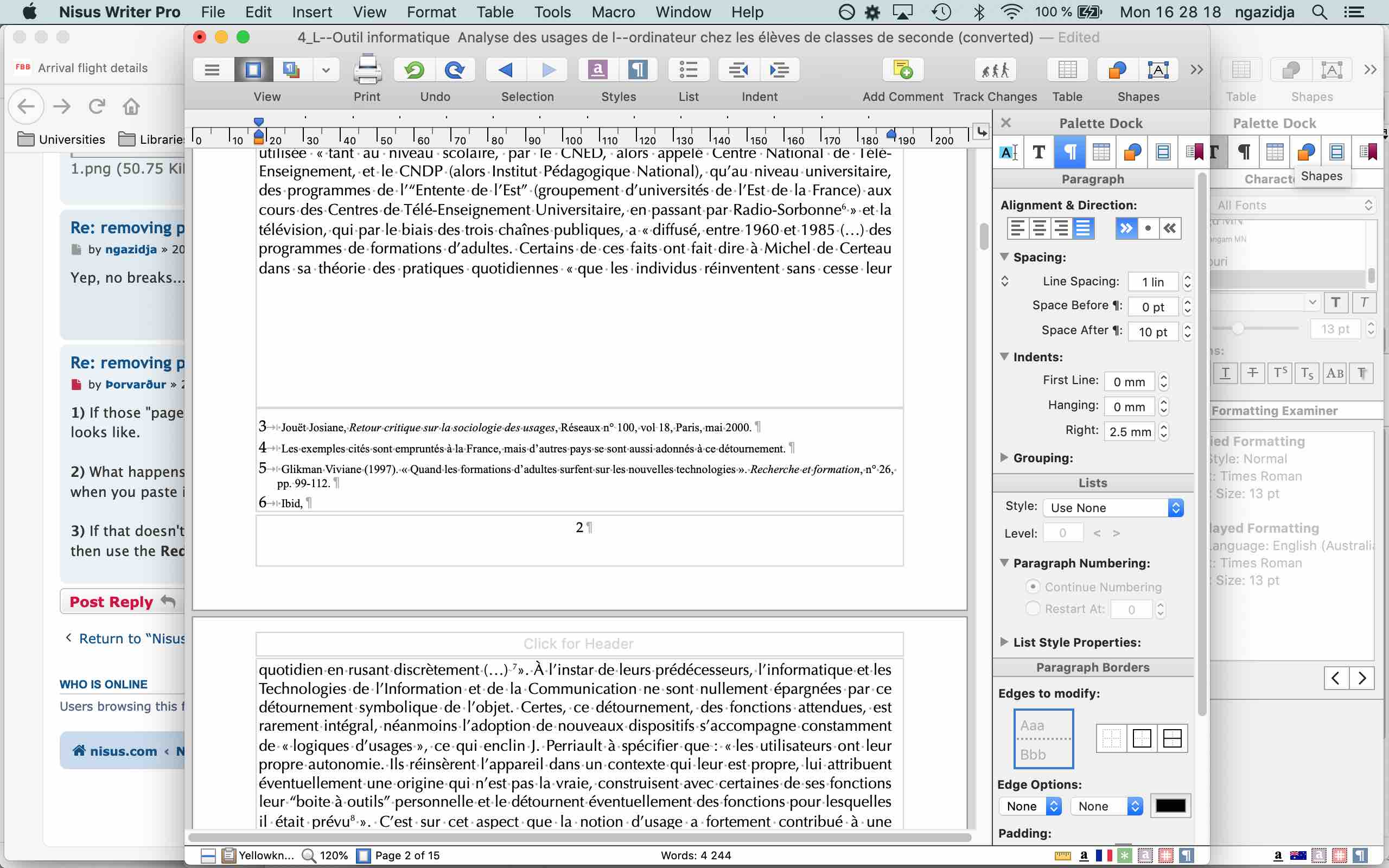Click the blue Redo arrow icon
This screenshot has height=868, width=1389.
(x=455, y=70)
